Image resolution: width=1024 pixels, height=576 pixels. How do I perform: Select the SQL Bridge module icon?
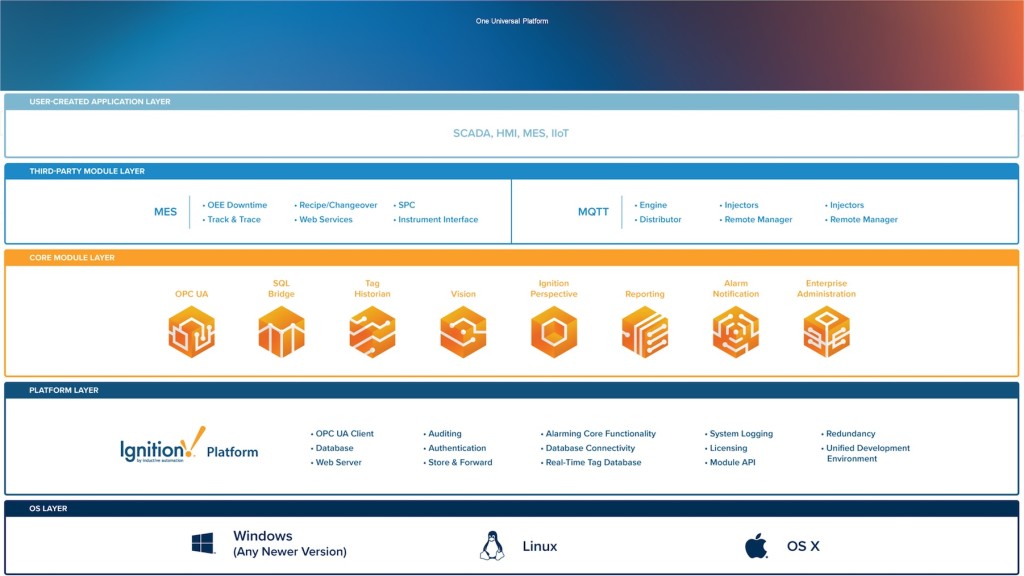(x=281, y=332)
